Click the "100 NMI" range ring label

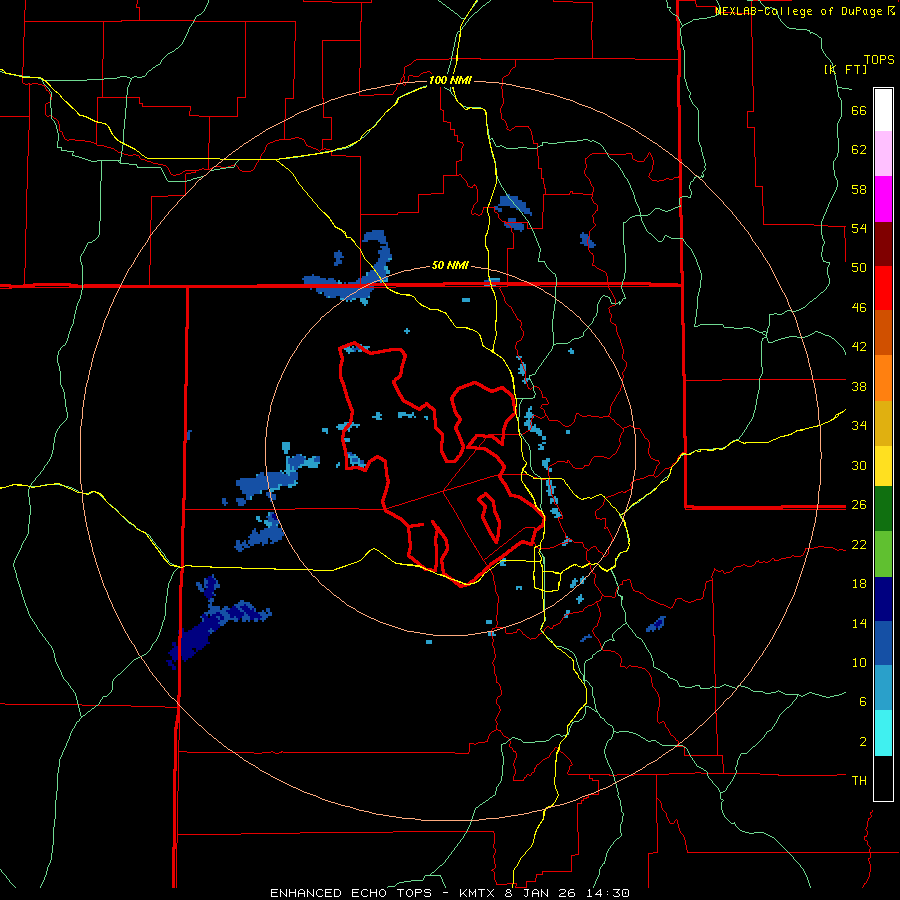click(x=450, y=80)
